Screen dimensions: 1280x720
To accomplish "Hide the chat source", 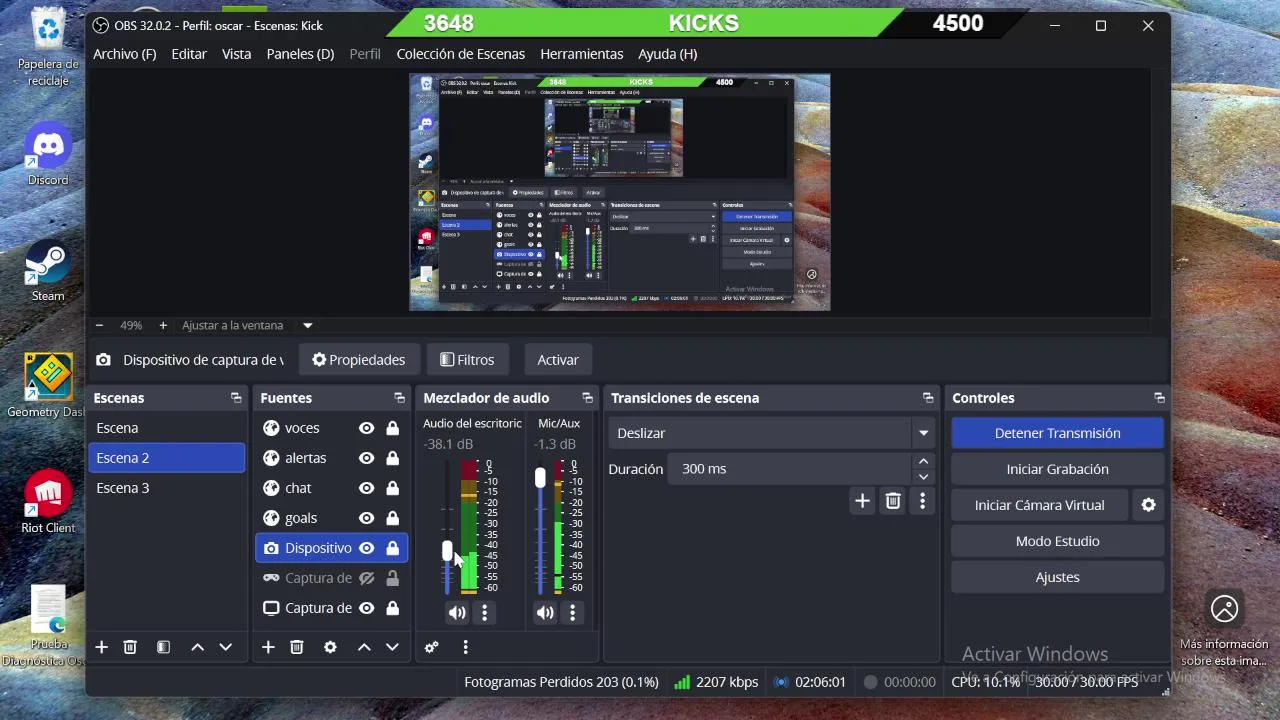I will [x=367, y=488].
